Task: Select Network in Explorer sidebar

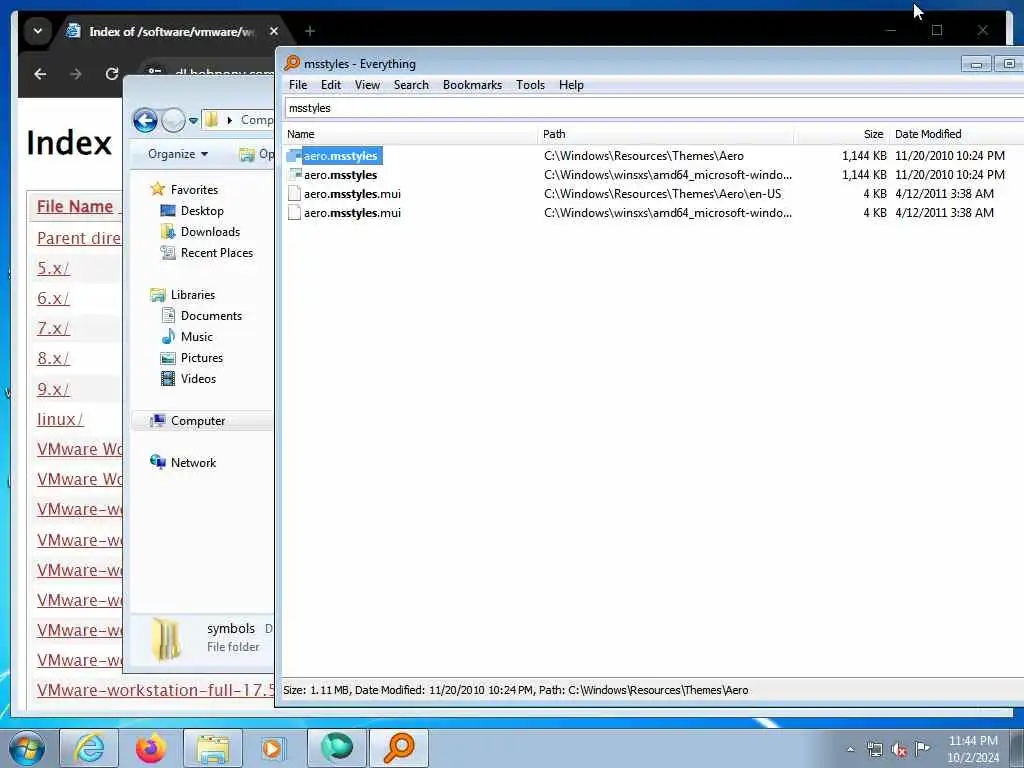Action: tap(193, 462)
